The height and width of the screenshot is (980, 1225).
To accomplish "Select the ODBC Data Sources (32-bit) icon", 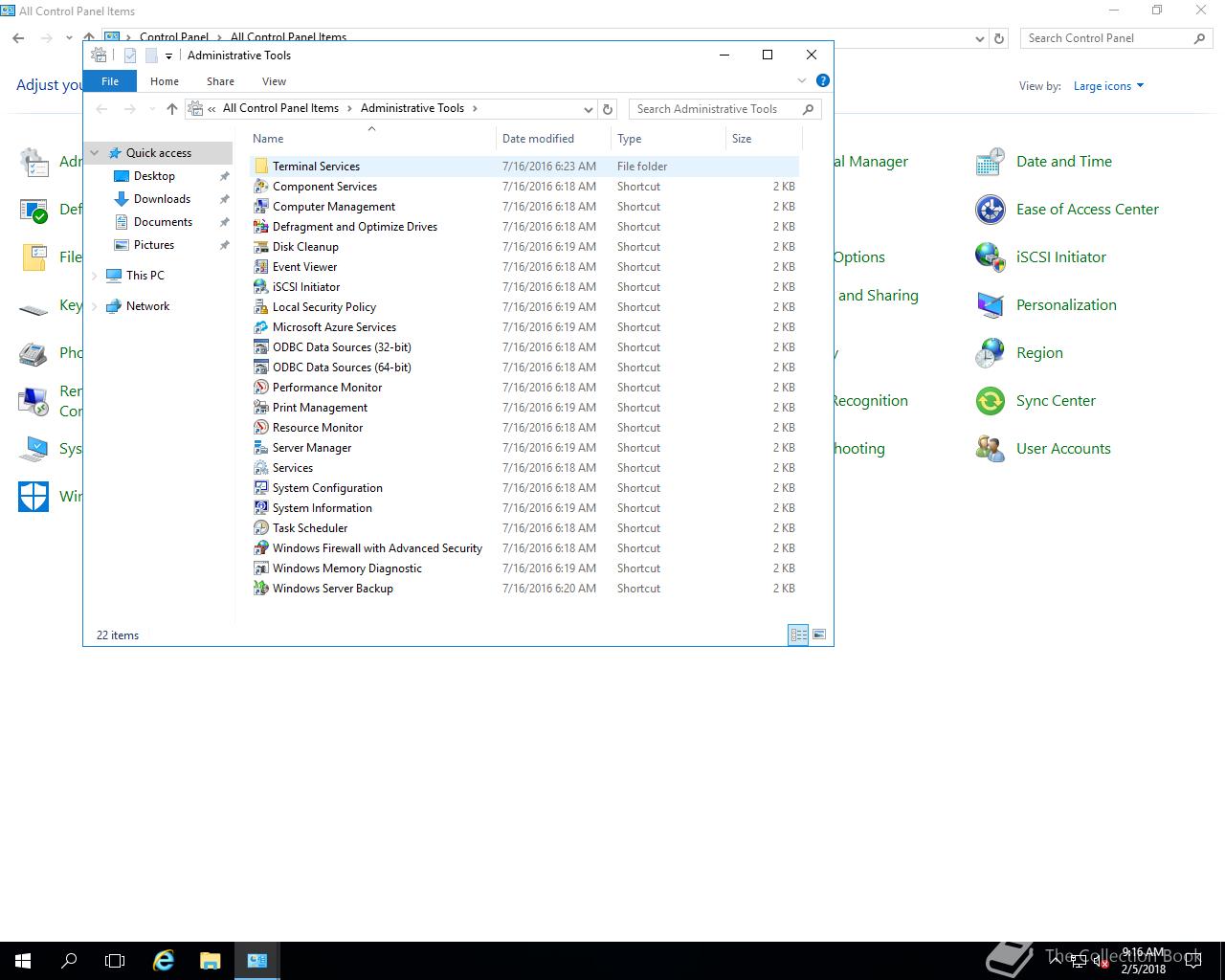I will click(x=260, y=347).
